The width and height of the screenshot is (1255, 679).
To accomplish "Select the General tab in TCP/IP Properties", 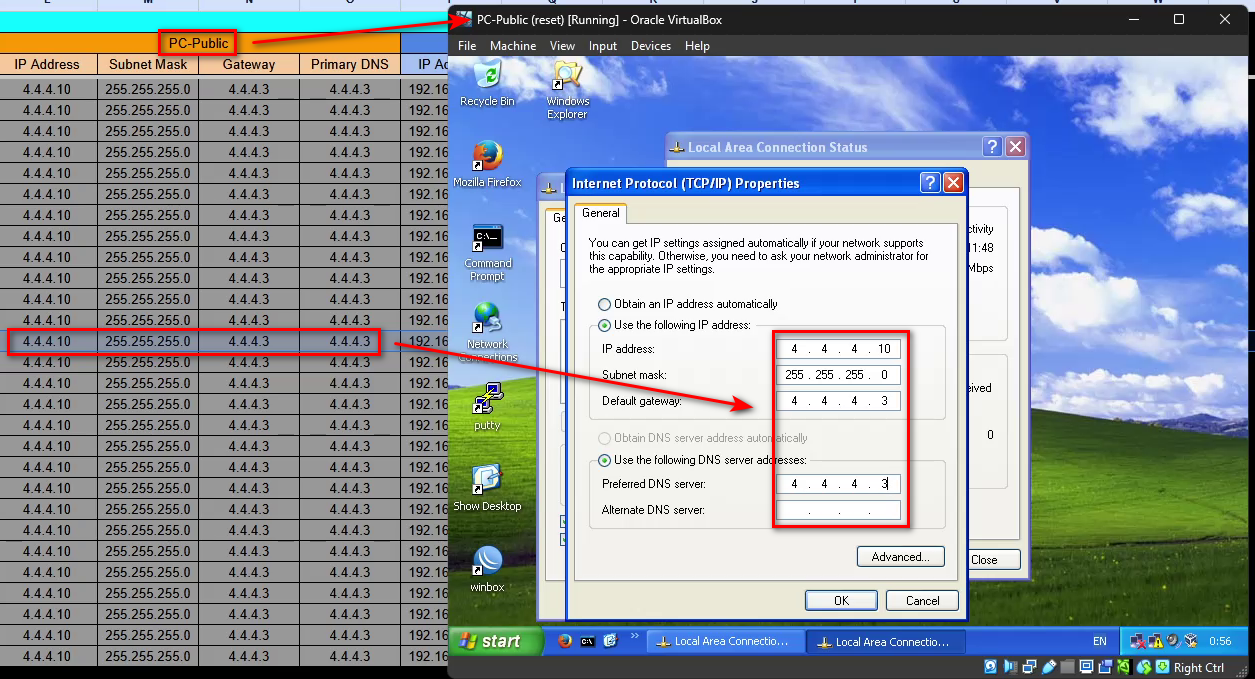I will coord(600,213).
